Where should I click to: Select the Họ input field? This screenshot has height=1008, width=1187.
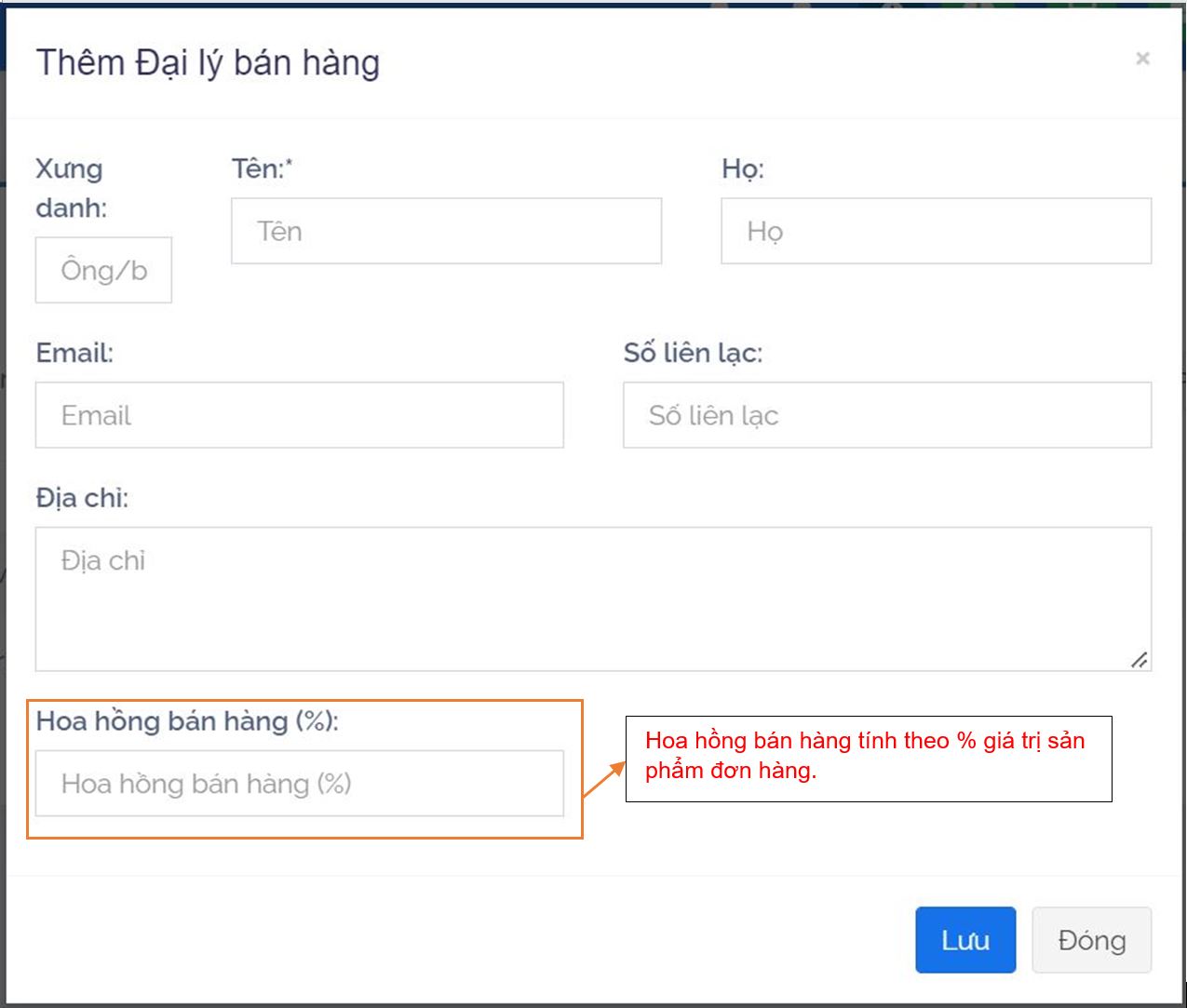click(936, 231)
